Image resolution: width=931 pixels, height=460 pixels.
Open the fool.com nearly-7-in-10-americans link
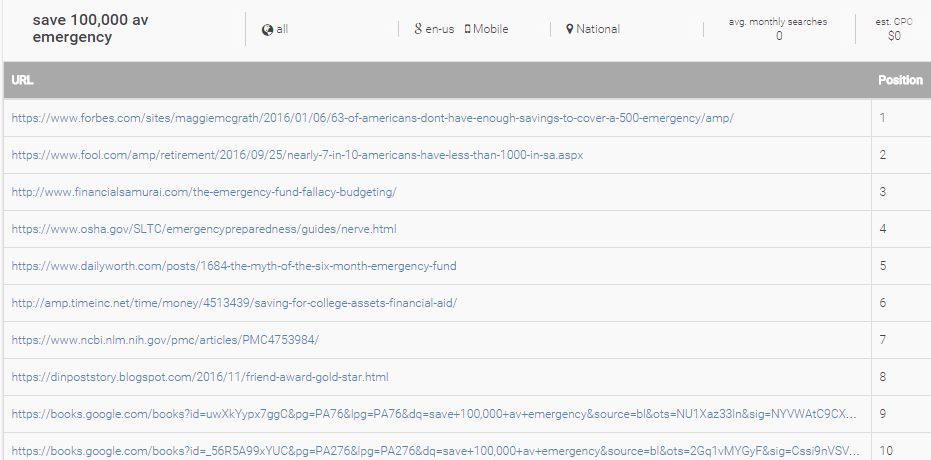pos(297,155)
